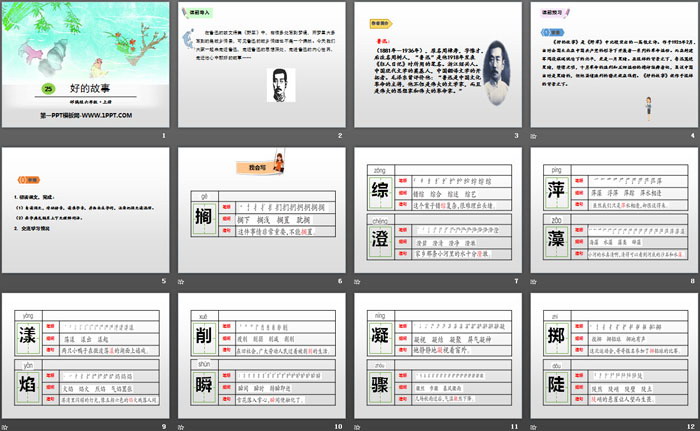Click the animation star icon under slide 10
Image resolution: width=700 pixels, height=431 pixels.
point(184,425)
